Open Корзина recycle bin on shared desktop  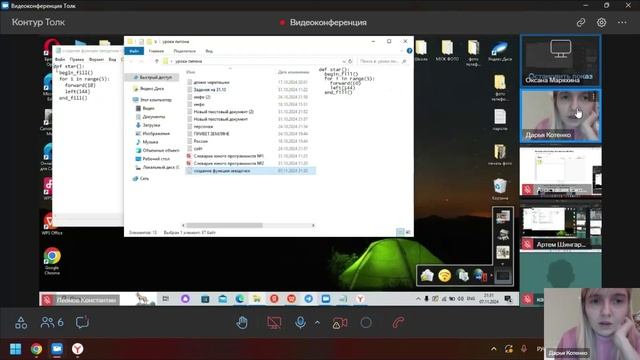pyautogui.click(x=500, y=189)
